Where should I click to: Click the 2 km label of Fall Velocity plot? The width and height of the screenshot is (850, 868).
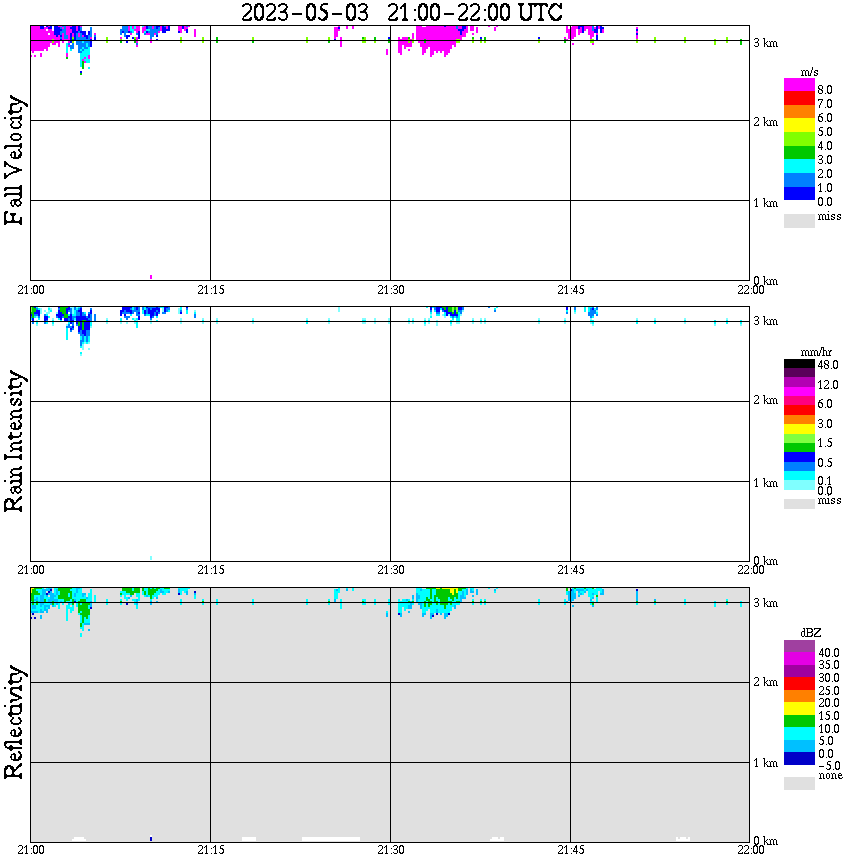pyautogui.click(x=765, y=122)
